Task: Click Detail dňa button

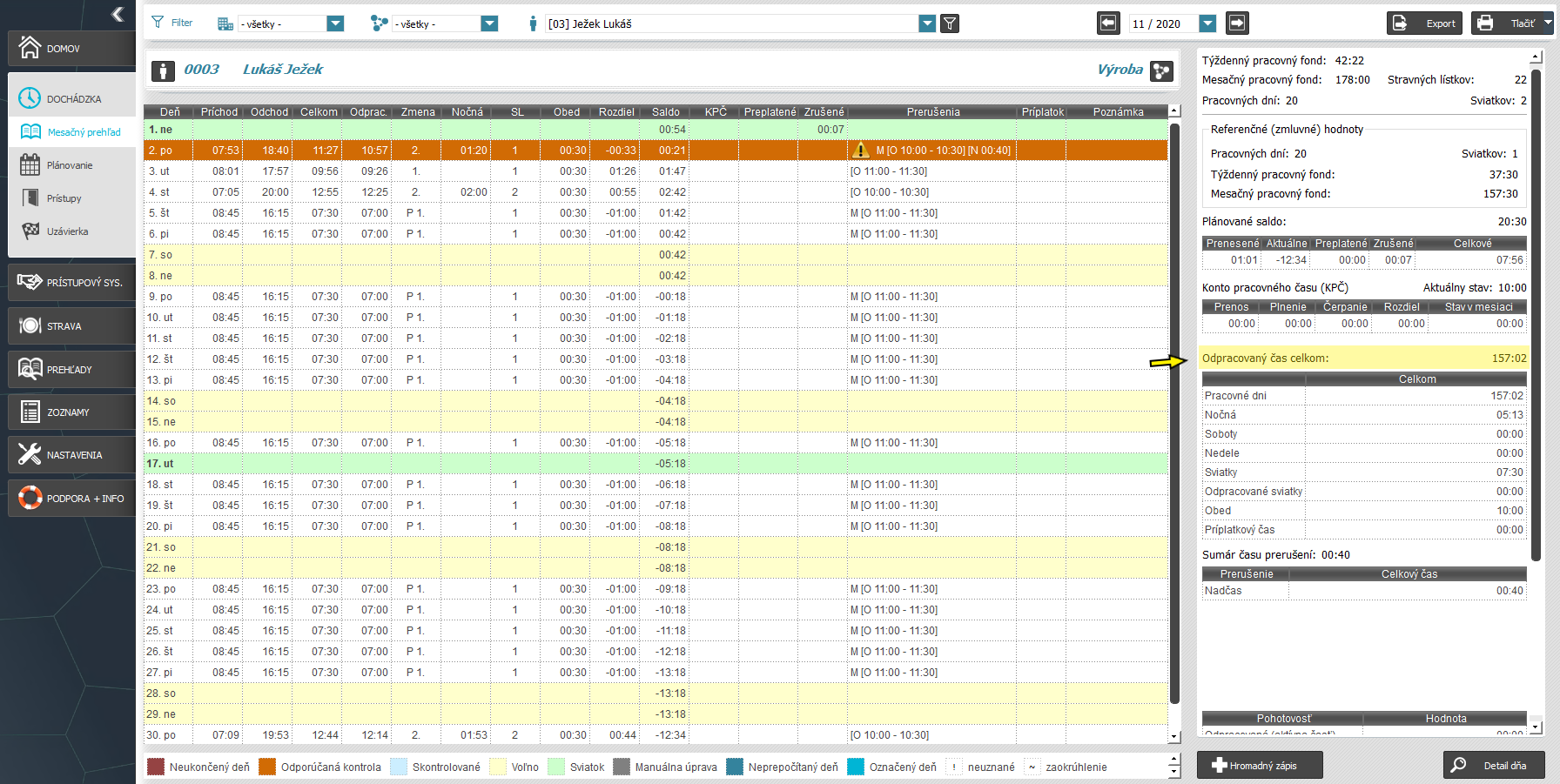Action: click(1494, 765)
